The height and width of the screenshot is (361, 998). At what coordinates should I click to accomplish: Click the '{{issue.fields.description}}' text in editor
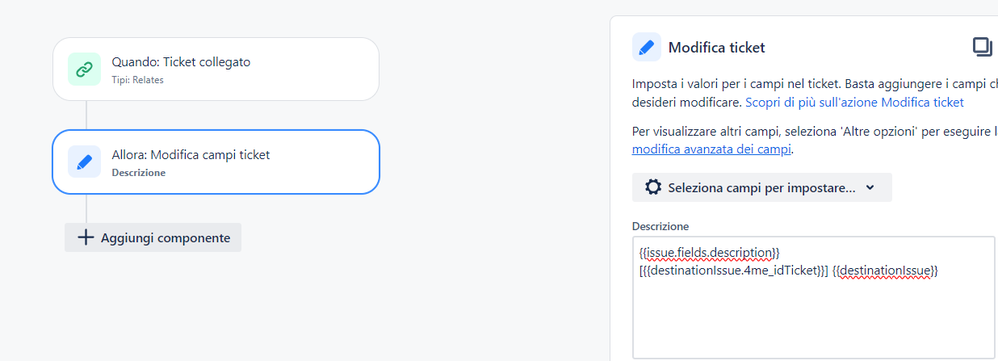point(709,253)
